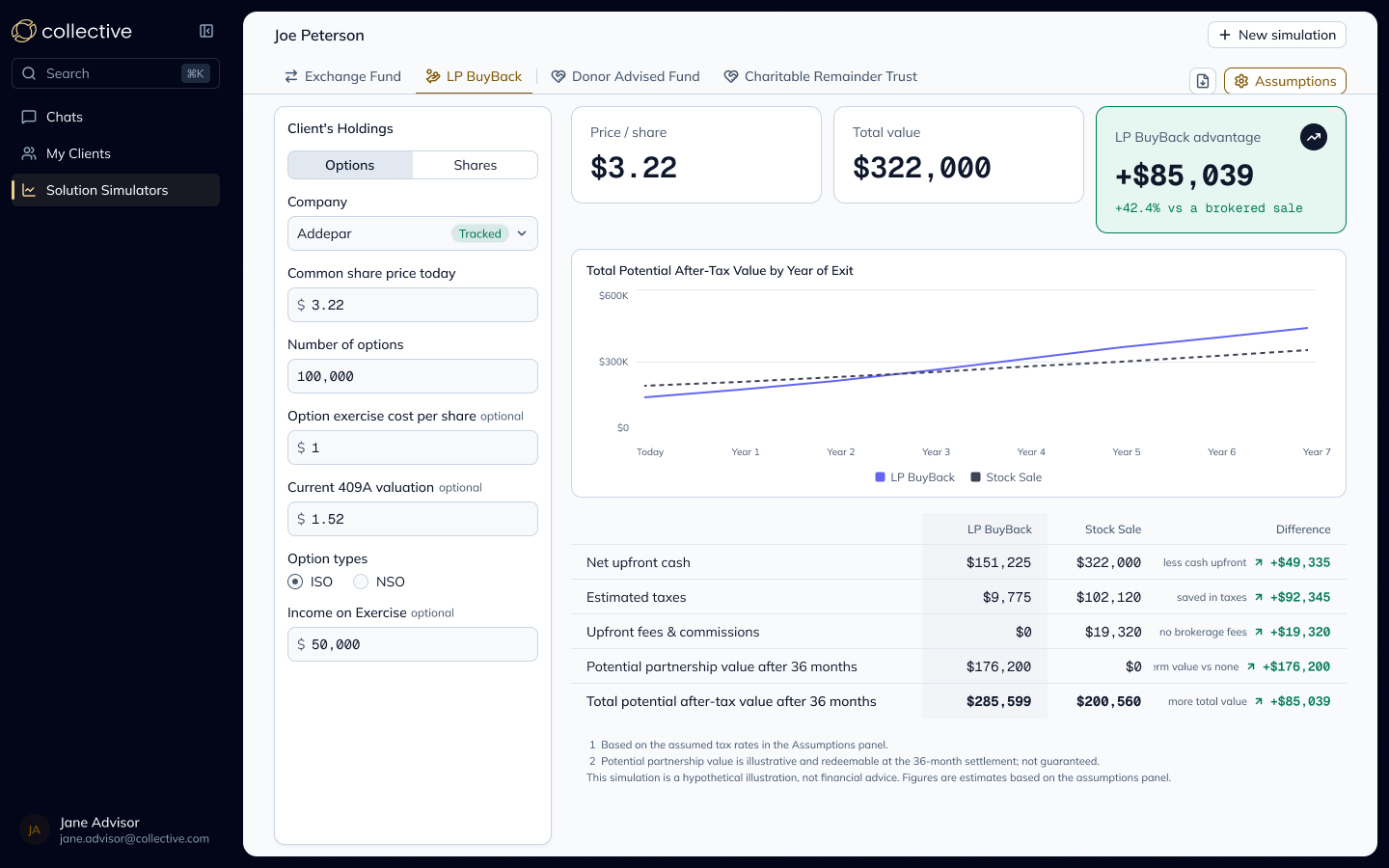Image resolution: width=1389 pixels, height=868 pixels.
Task: Switch to the LP BuyBack tab
Action: pyautogui.click(x=474, y=76)
